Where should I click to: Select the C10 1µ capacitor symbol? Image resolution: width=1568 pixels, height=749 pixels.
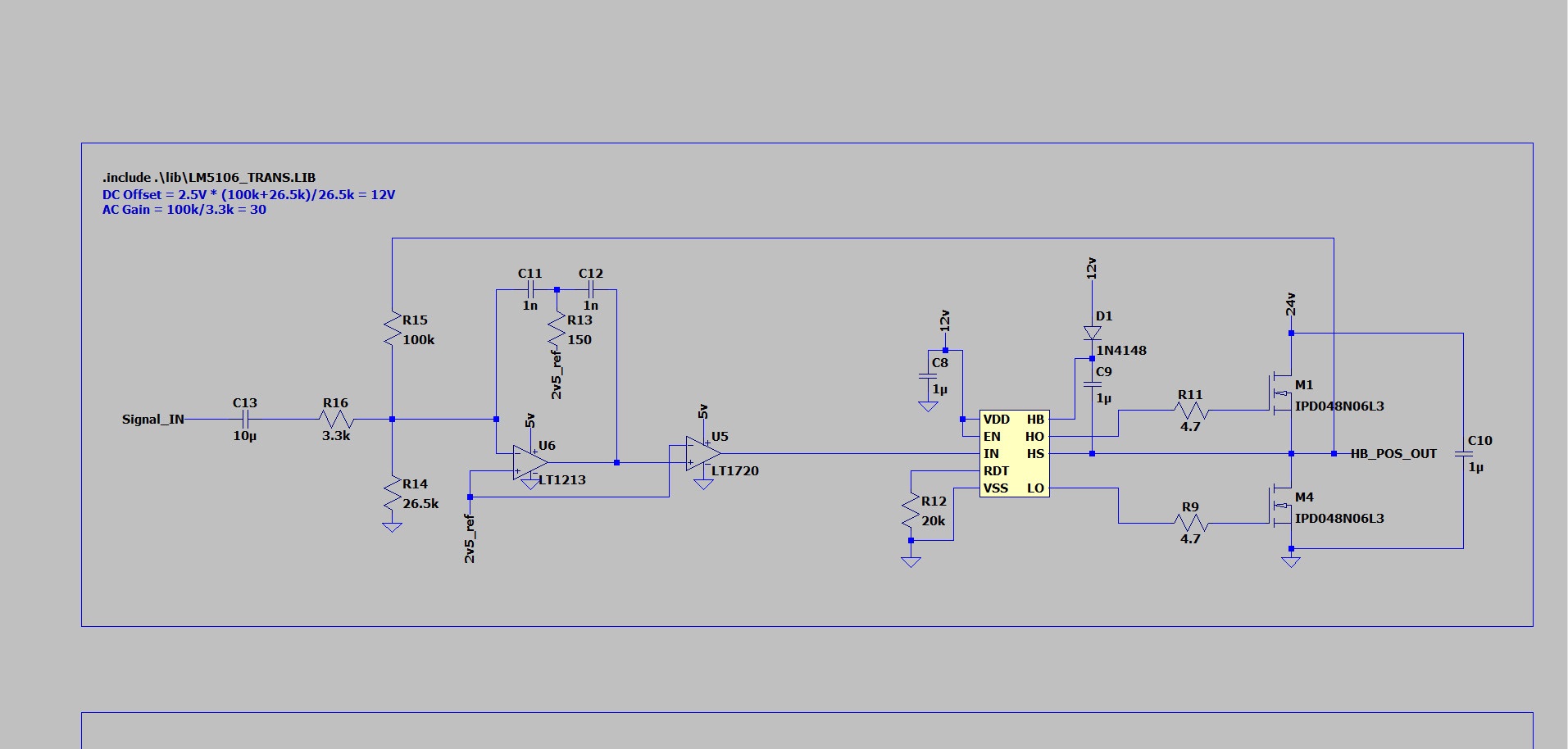pos(1463,454)
